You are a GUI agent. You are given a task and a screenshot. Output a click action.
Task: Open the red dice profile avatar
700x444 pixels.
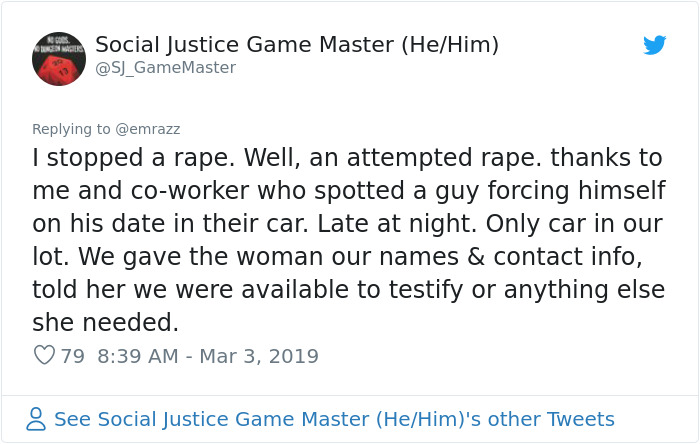point(59,59)
